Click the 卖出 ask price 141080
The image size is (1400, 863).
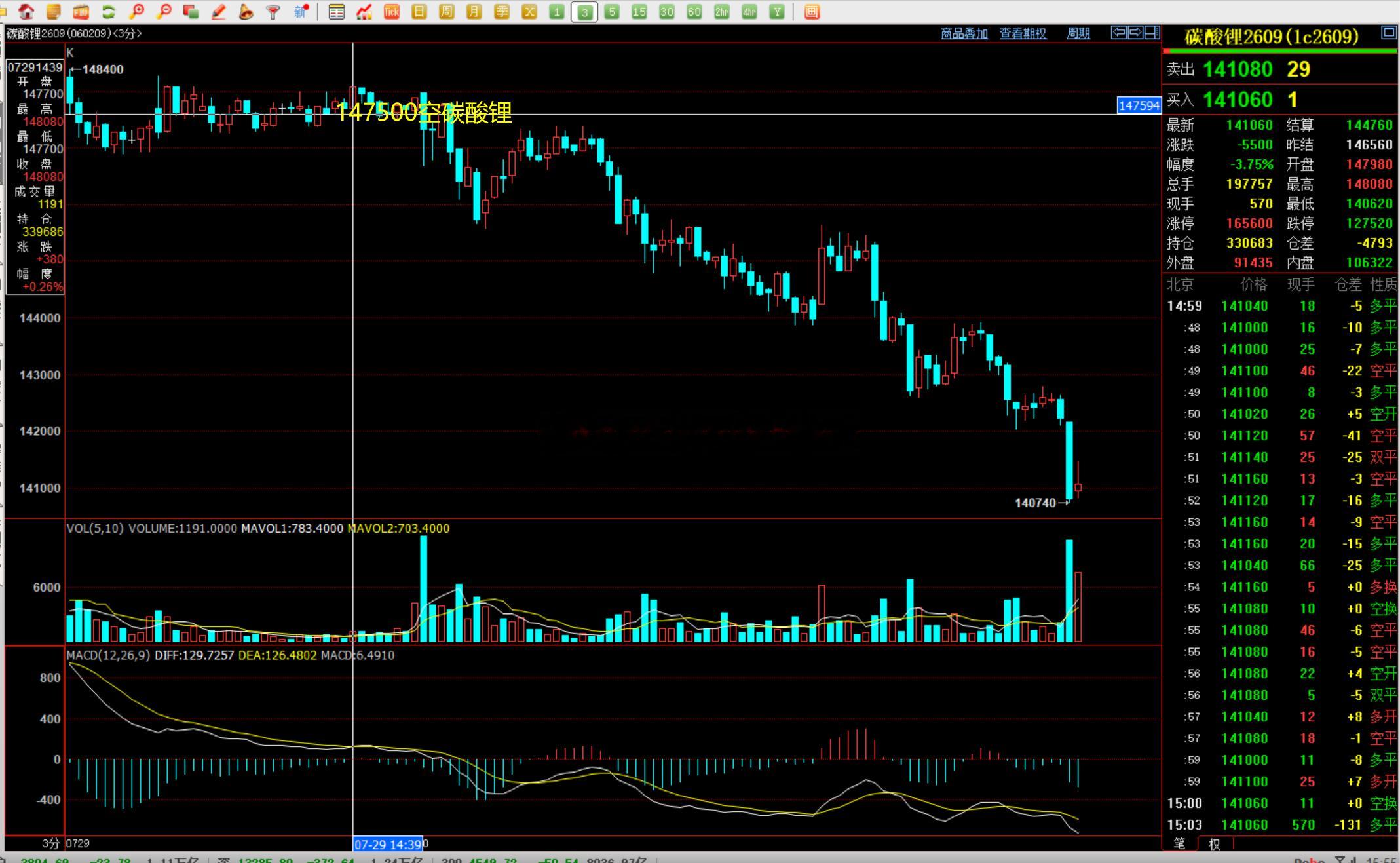pyautogui.click(x=1238, y=69)
